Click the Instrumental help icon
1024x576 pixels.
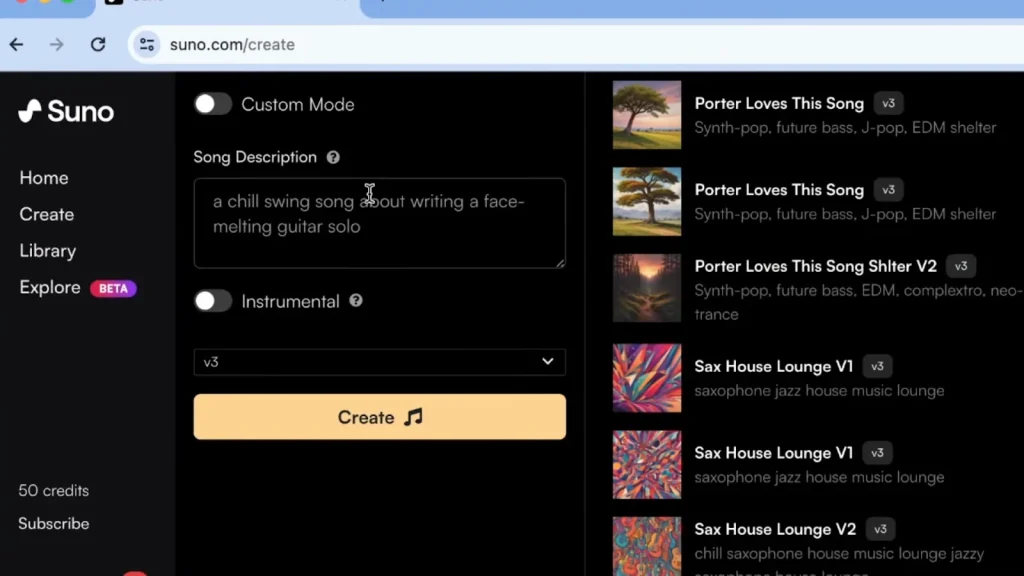356,300
